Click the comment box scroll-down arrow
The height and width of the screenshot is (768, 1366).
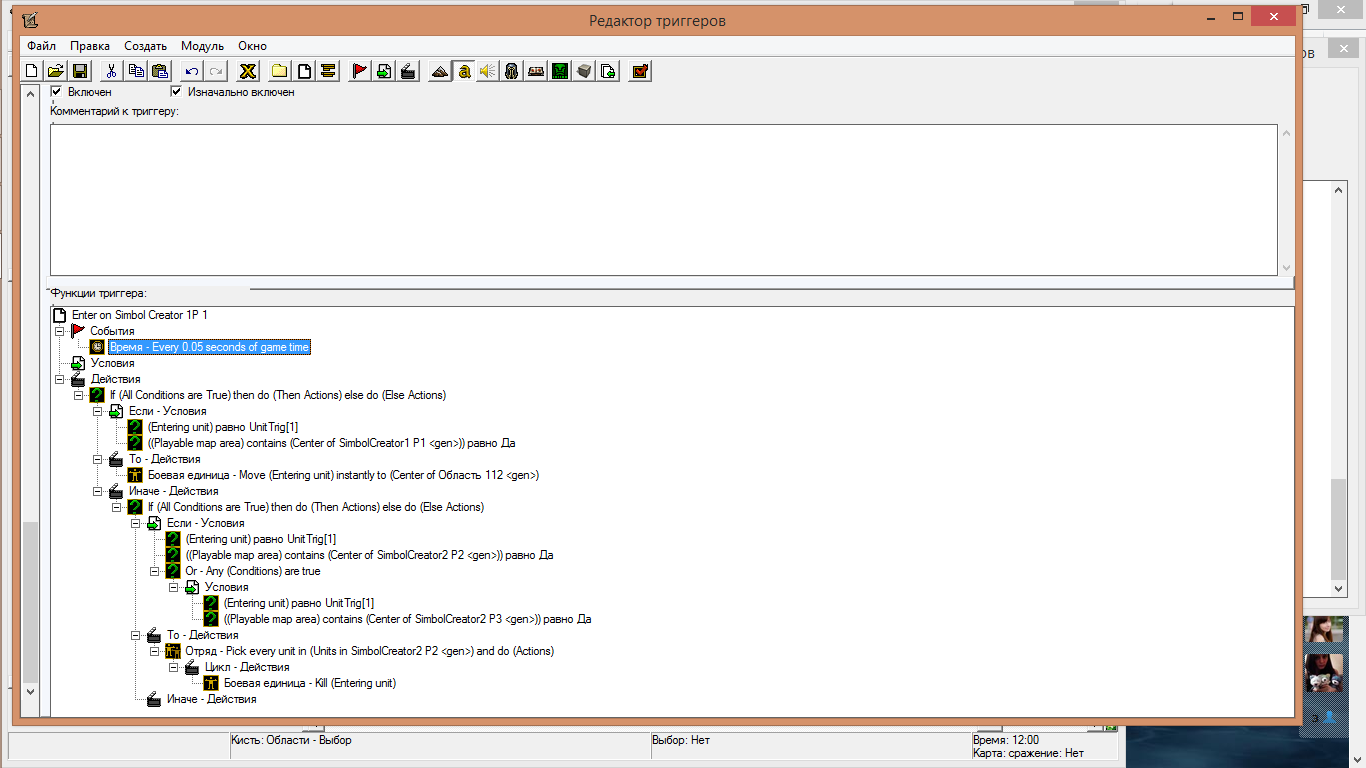pos(1286,267)
